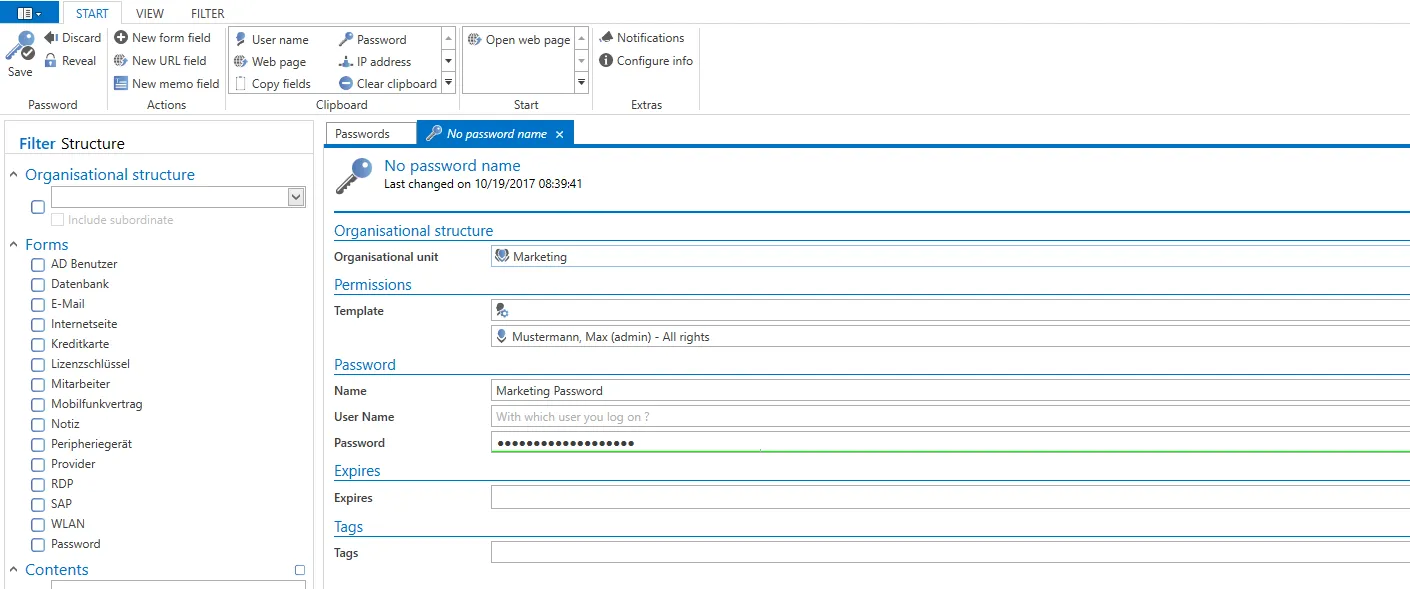Tick the Kreditkarte form checkbox
Screen dimensions: 1410x589
coord(38,345)
